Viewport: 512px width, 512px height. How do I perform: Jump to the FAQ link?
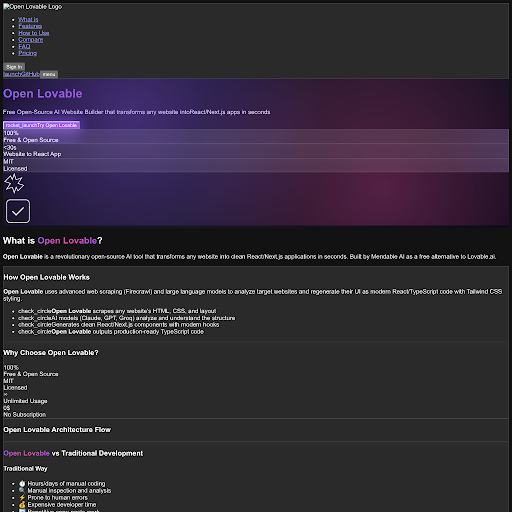pyautogui.click(x=24, y=46)
